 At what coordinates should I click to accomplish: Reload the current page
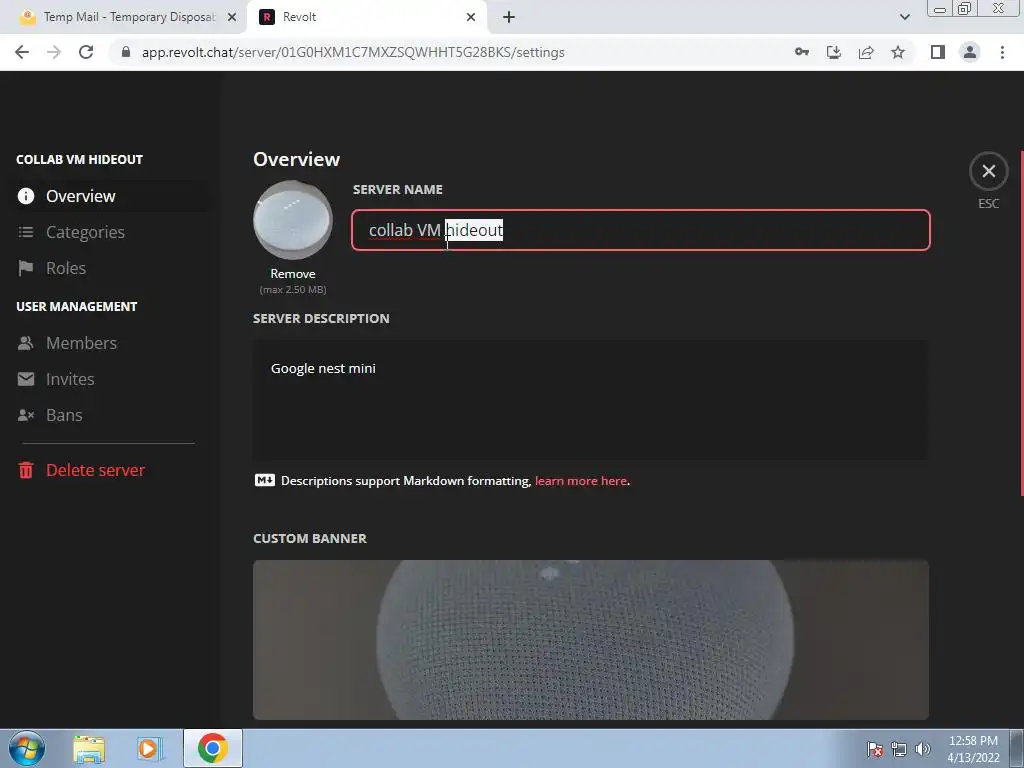click(x=86, y=52)
